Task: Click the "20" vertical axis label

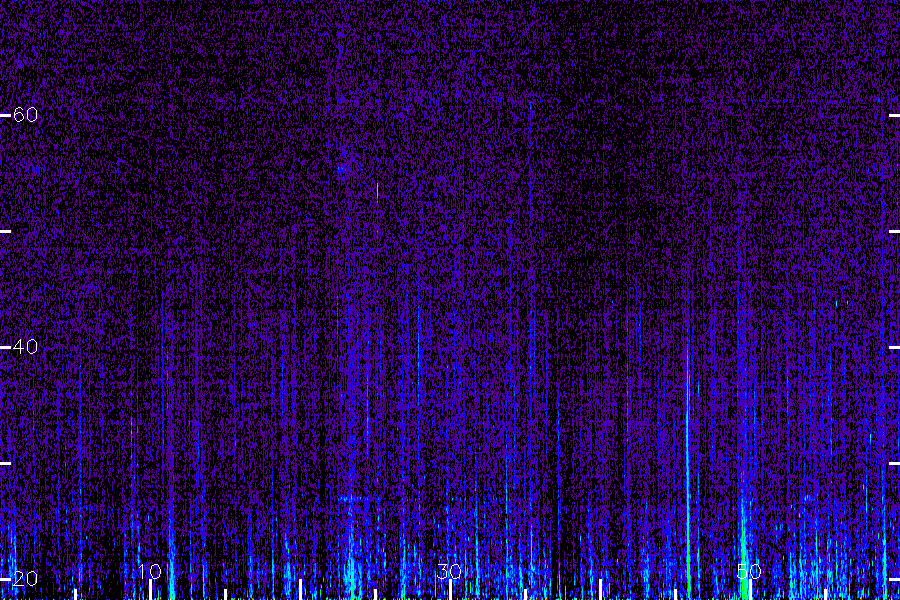Action: pyautogui.click(x=25, y=579)
